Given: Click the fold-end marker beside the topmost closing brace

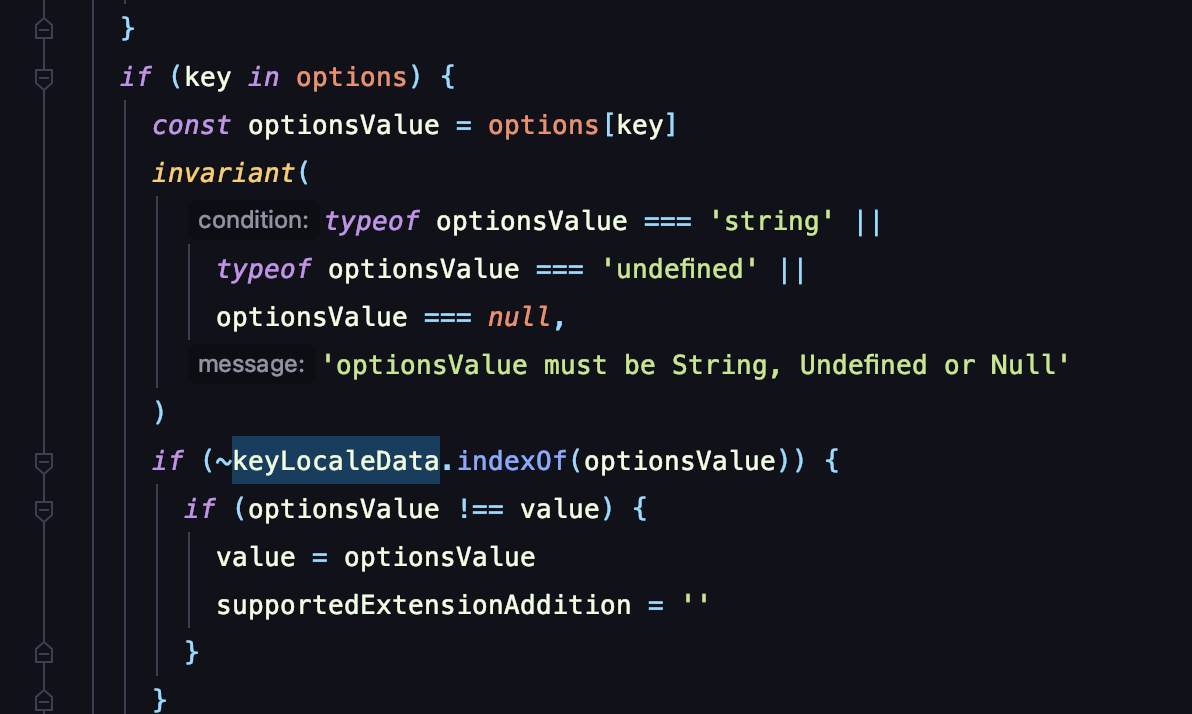Looking at the screenshot, I should tap(43, 30).
